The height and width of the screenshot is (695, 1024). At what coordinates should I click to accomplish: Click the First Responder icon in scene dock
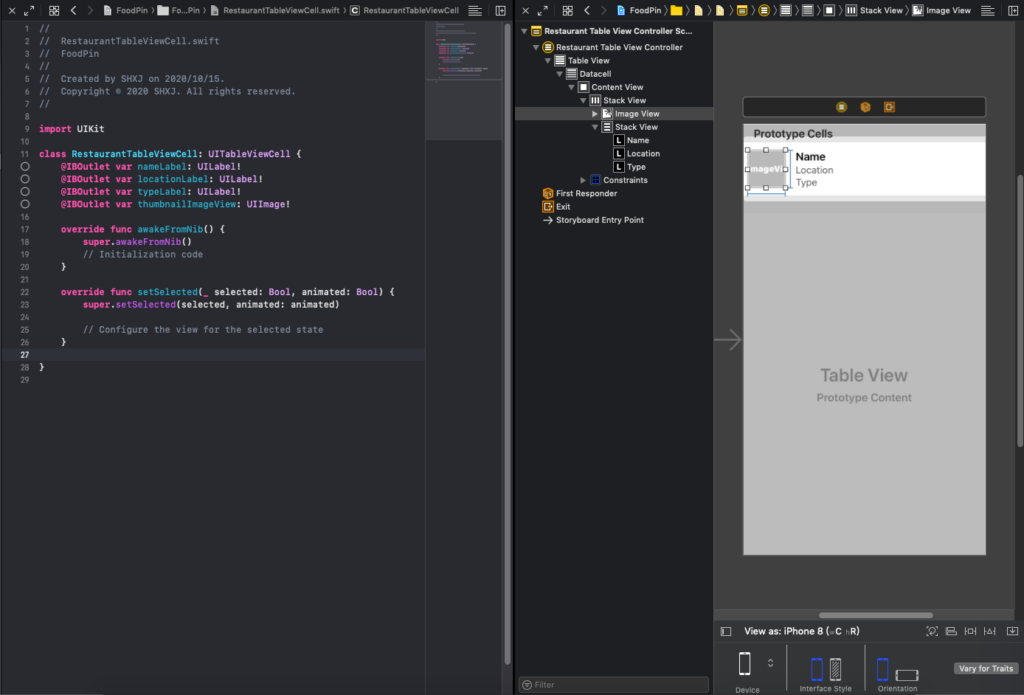[865, 107]
